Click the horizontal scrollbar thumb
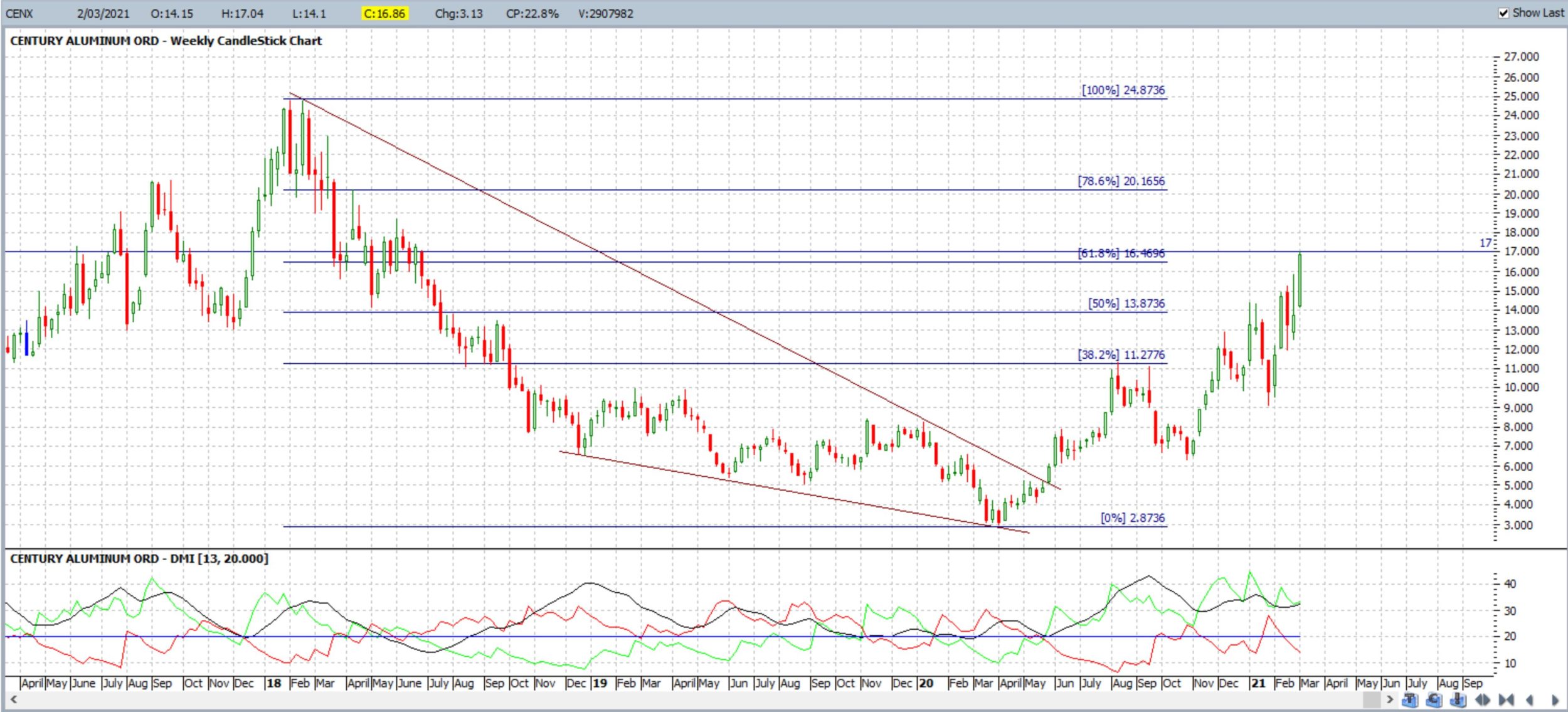1568x712 pixels. click(x=1372, y=699)
